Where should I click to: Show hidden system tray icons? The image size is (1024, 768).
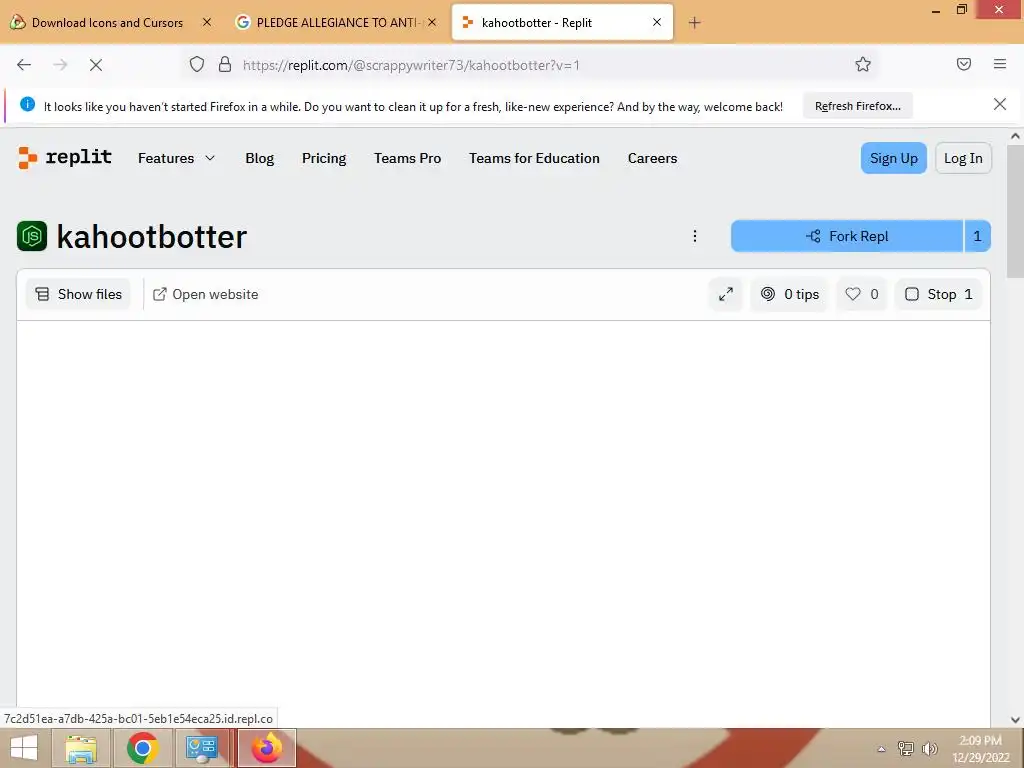tap(881, 749)
